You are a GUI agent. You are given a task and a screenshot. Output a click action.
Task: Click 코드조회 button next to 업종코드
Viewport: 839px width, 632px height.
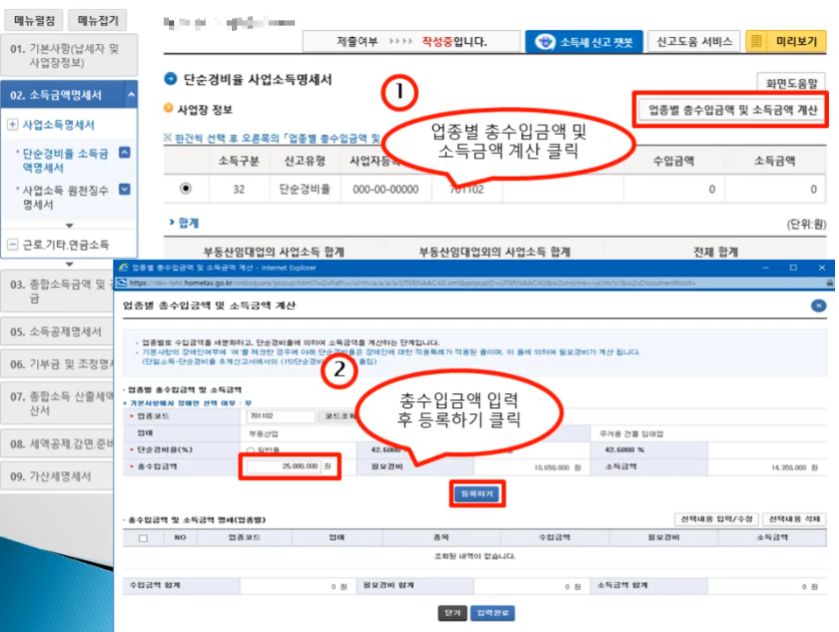click(x=337, y=416)
